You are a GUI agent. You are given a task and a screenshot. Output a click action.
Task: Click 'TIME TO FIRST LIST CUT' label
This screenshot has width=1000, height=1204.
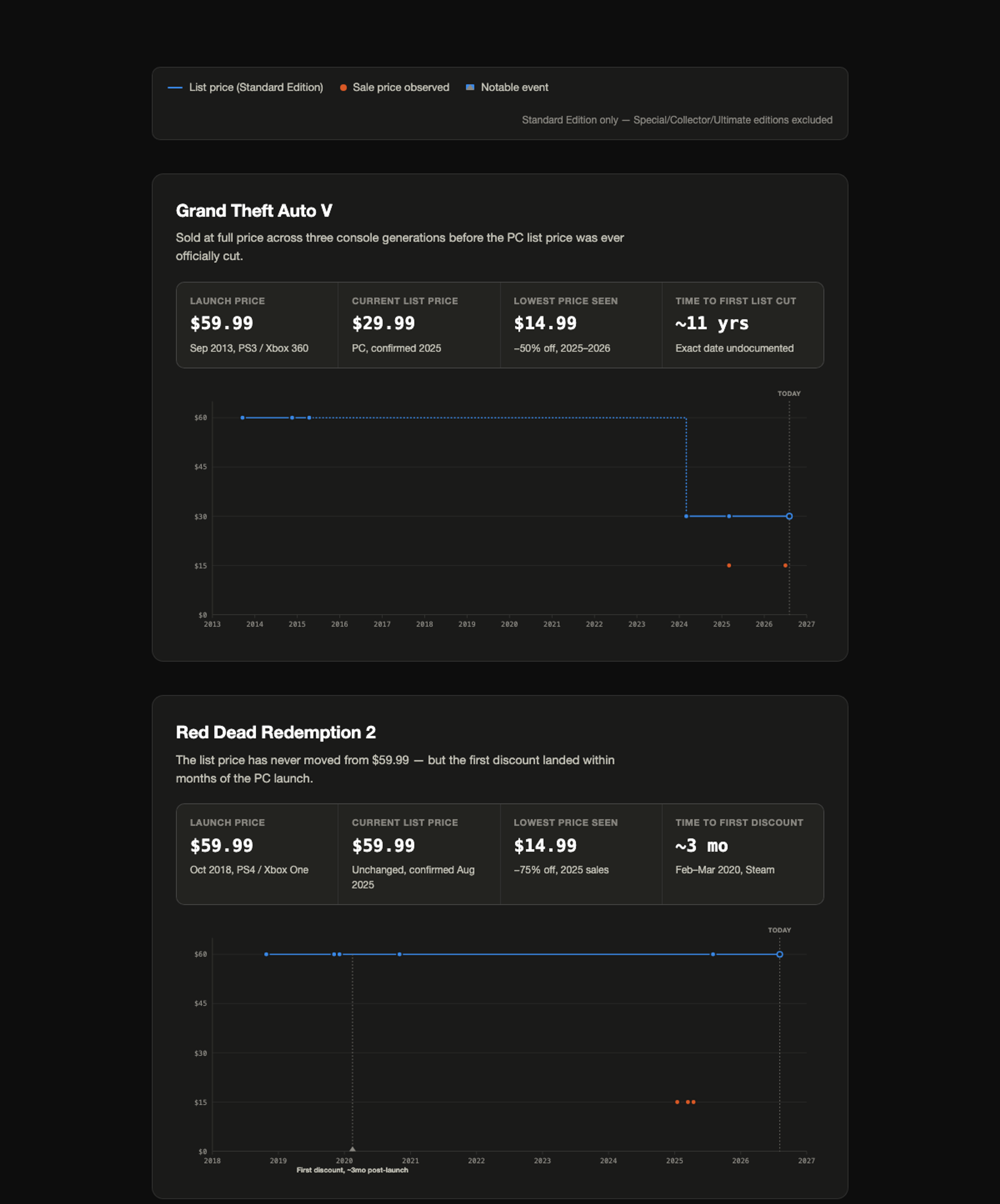click(x=735, y=301)
